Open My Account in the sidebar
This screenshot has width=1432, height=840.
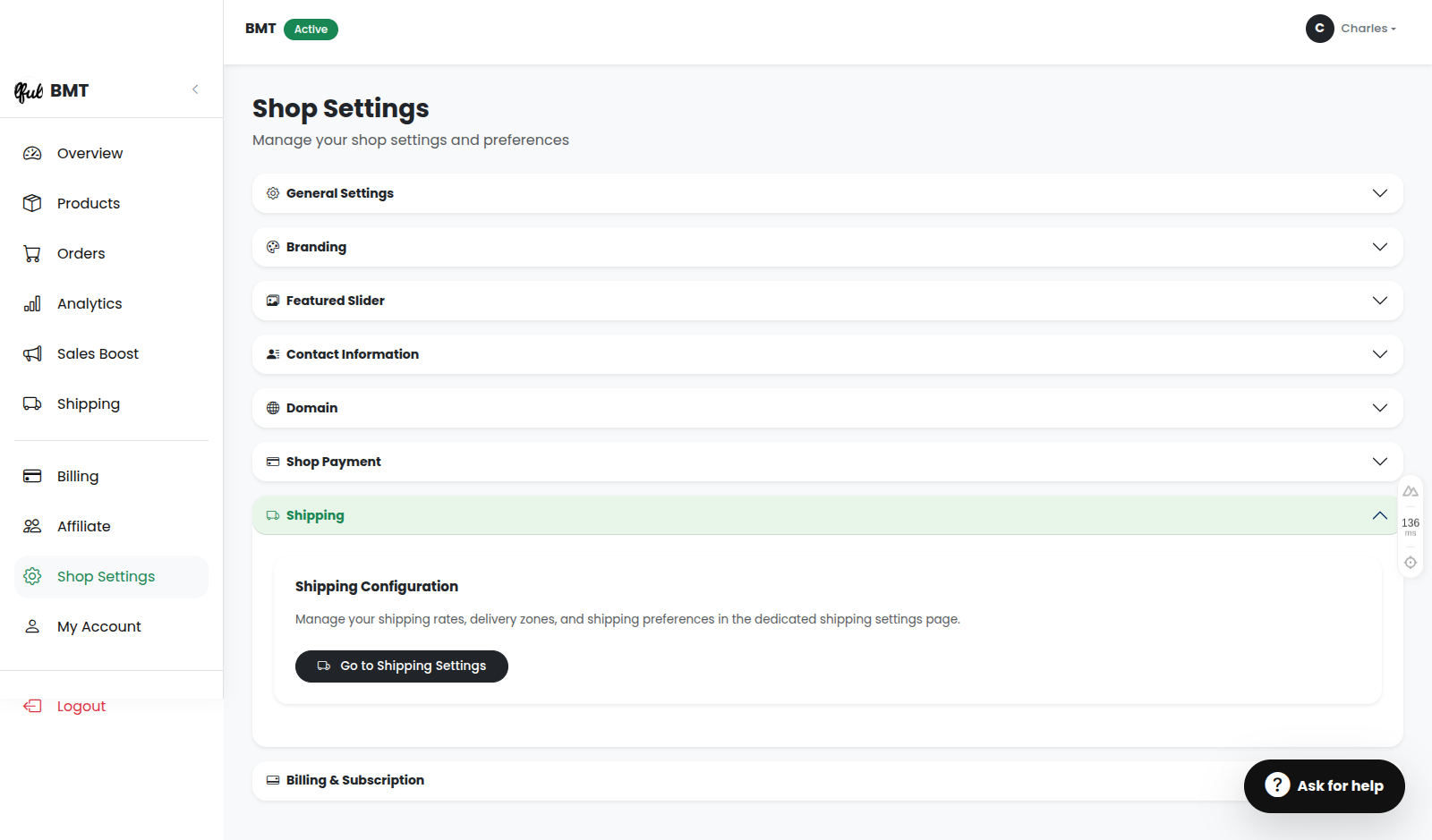point(111,626)
